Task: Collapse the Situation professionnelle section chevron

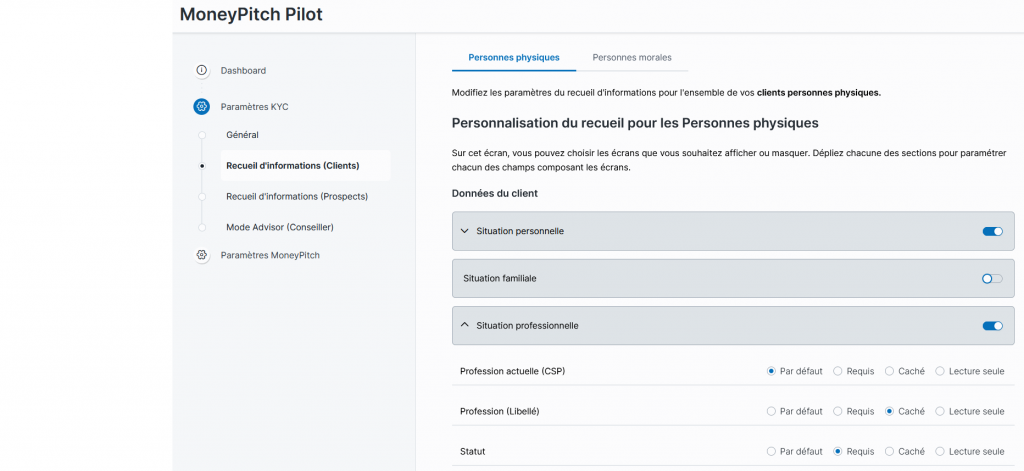Action: [x=464, y=325]
